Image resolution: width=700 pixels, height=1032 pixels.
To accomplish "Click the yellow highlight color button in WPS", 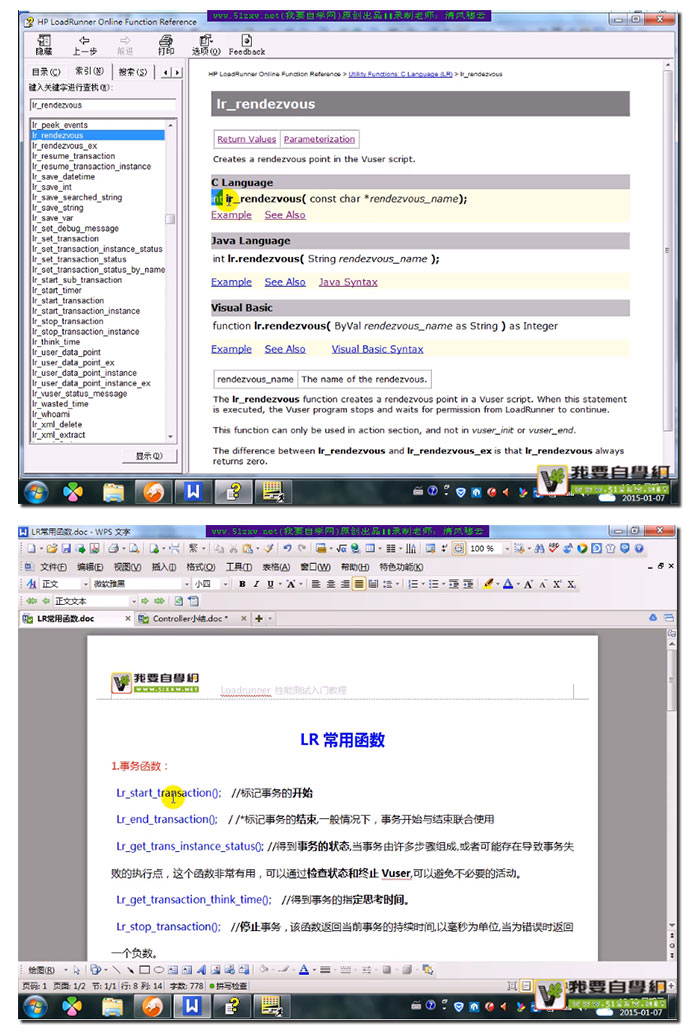I will pos(488,584).
